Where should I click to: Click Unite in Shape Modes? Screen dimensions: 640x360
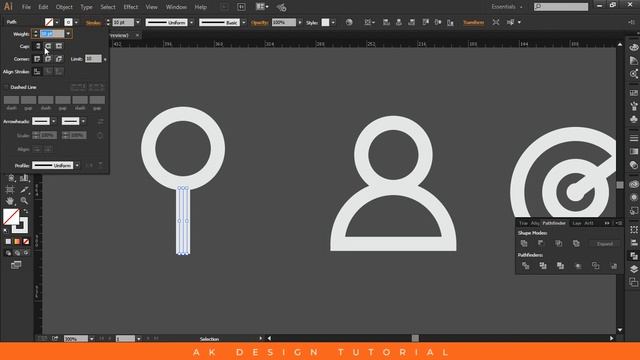click(524, 244)
